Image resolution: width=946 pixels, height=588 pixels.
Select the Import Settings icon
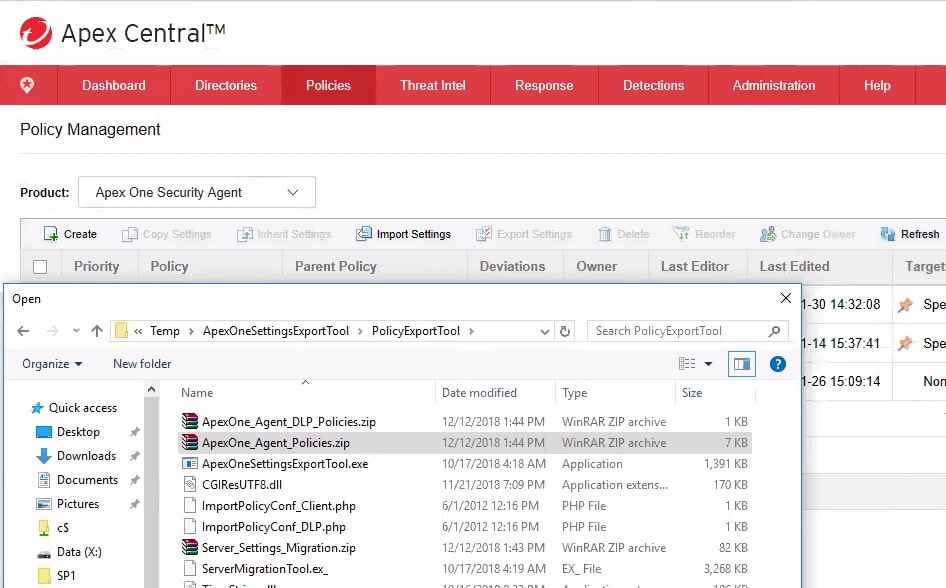pos(365,233)
